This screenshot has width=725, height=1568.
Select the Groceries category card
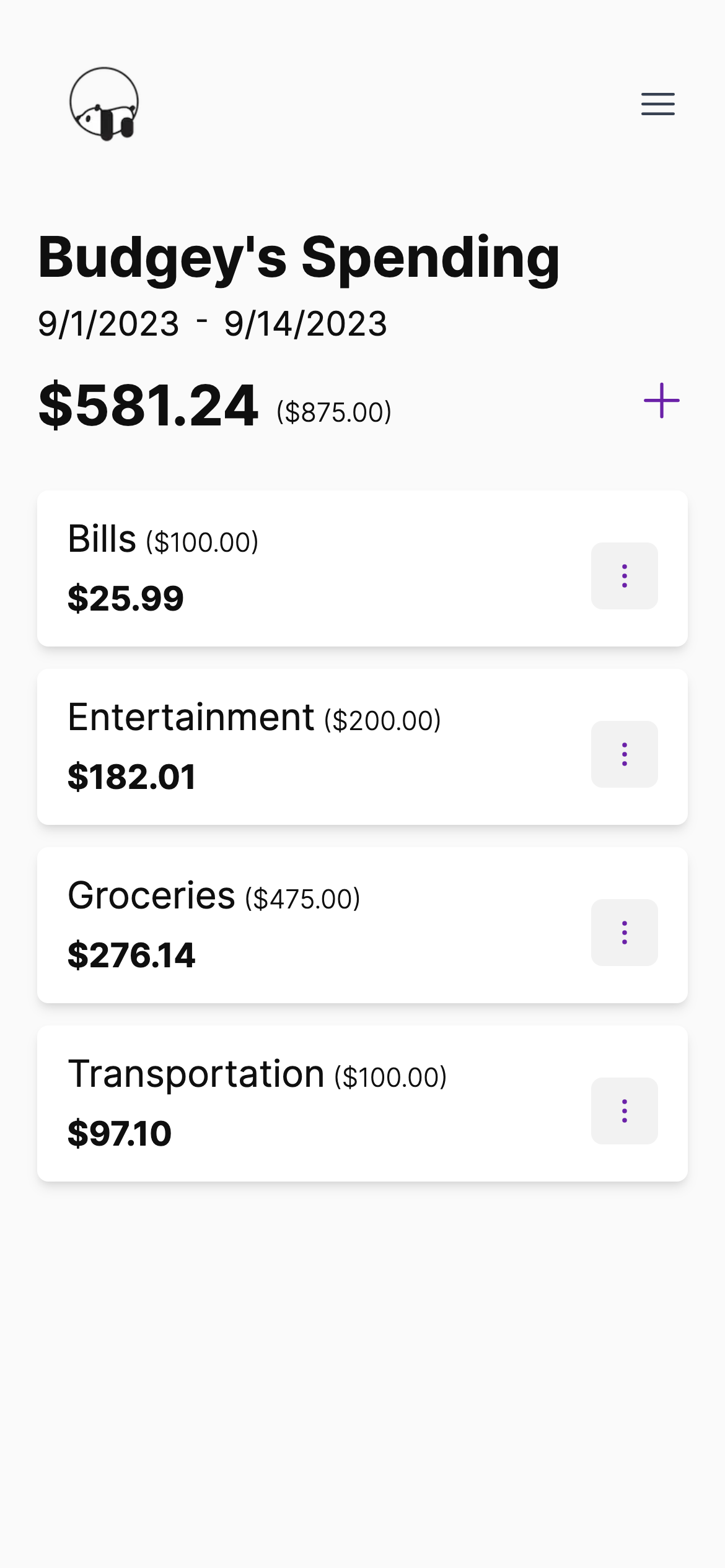362,925
